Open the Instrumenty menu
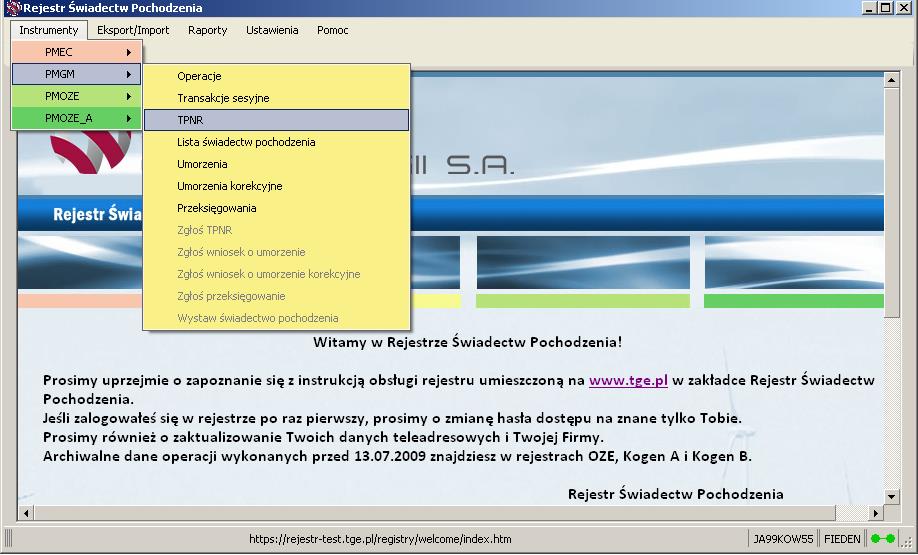 (49, 30)
